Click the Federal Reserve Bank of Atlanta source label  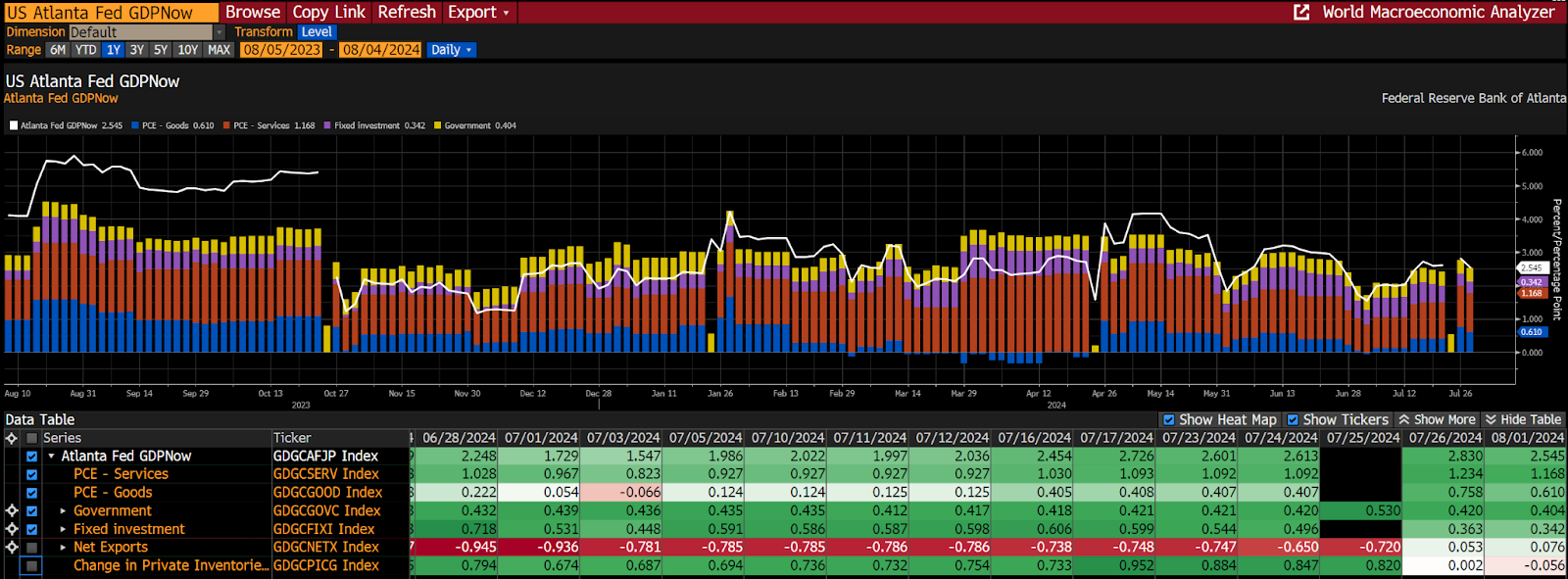pos(1473,98)
